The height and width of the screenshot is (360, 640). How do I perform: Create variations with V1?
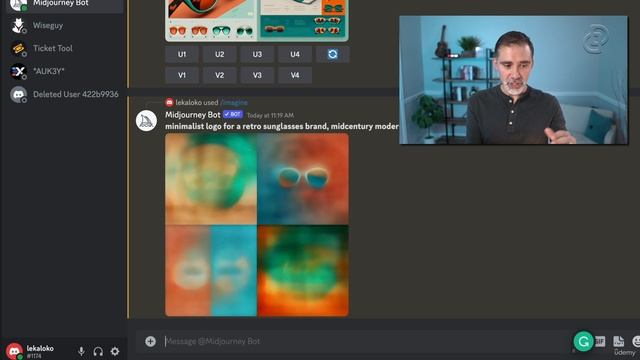click(182, 75)
